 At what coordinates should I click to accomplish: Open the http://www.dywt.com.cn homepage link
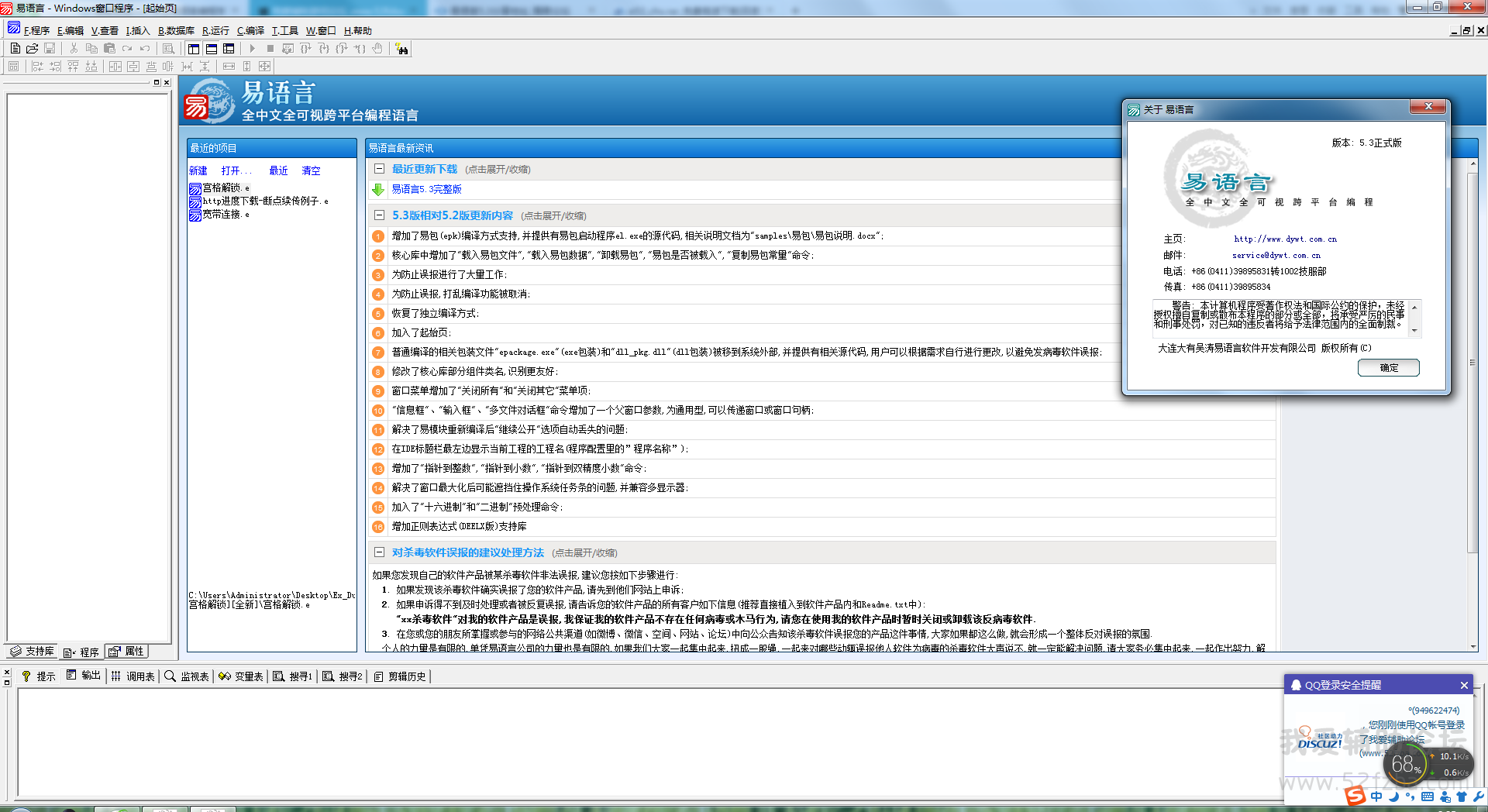(x=1285, y=239)
